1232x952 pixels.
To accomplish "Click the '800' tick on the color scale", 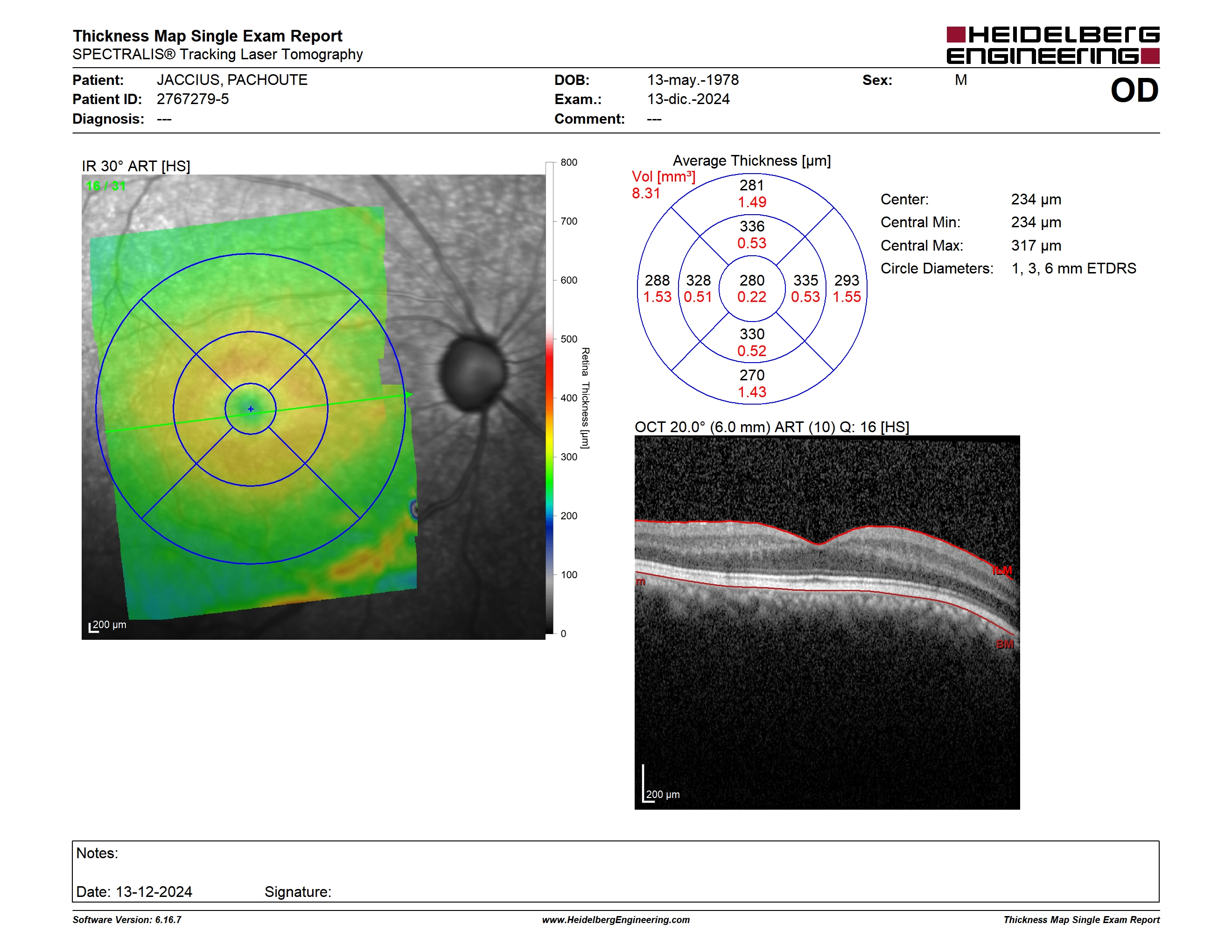I will (x=568, y=162).
